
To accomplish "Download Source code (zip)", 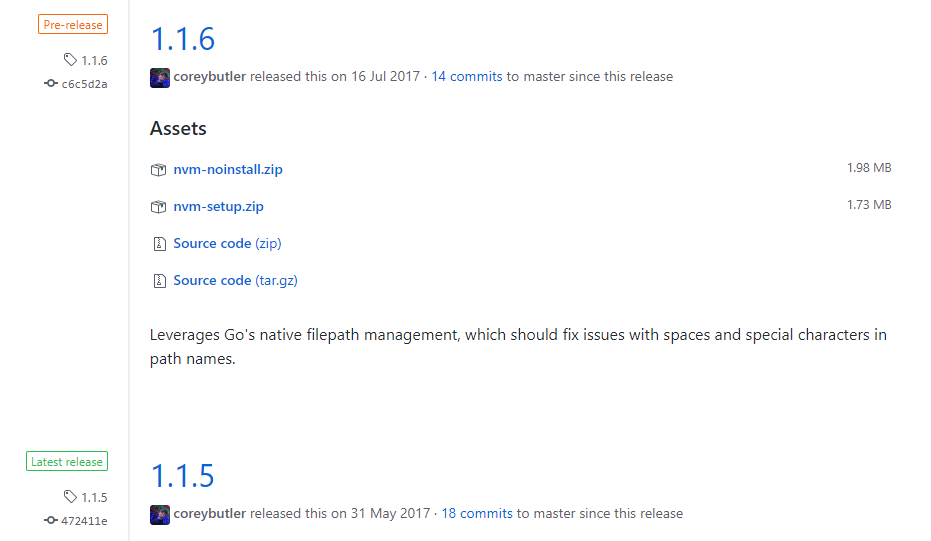I will pos(227,243).
